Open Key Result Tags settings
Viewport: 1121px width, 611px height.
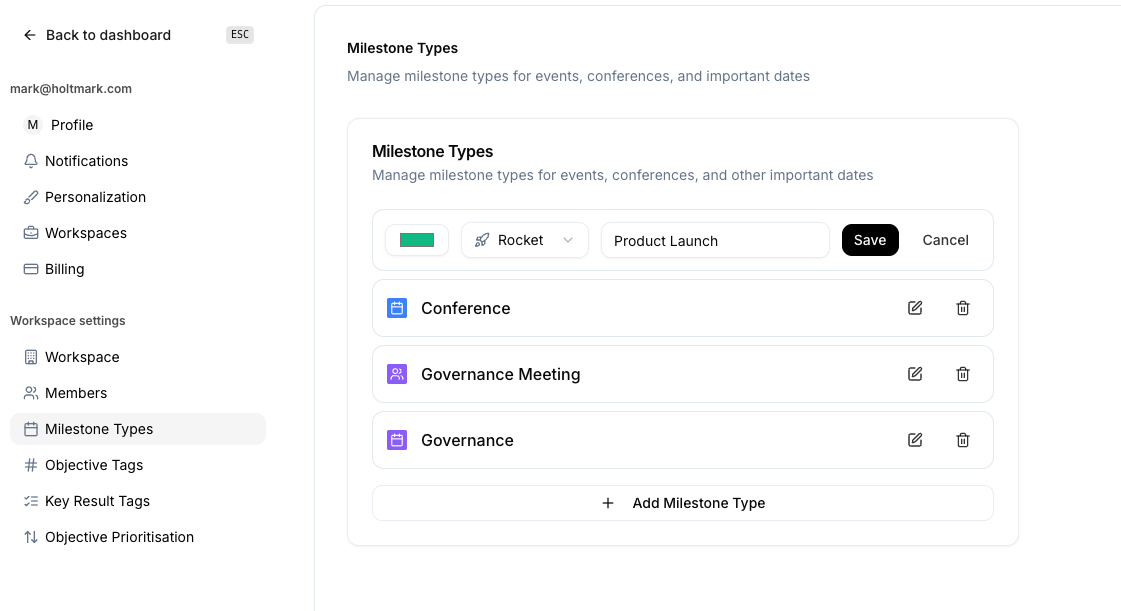pyautogui.click(x=98, y=500)
